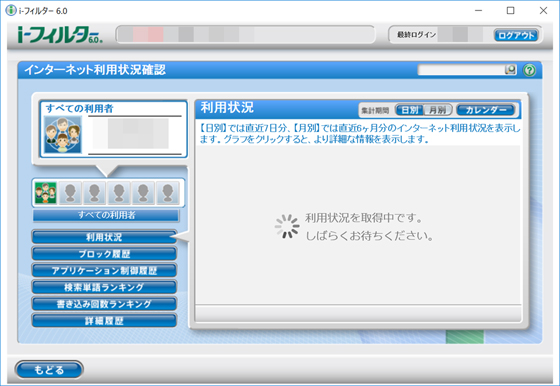The height and width of the screenshot is (386, 560).
Task: Open the ブロック履歴 menu item
Action: [104, 254]
